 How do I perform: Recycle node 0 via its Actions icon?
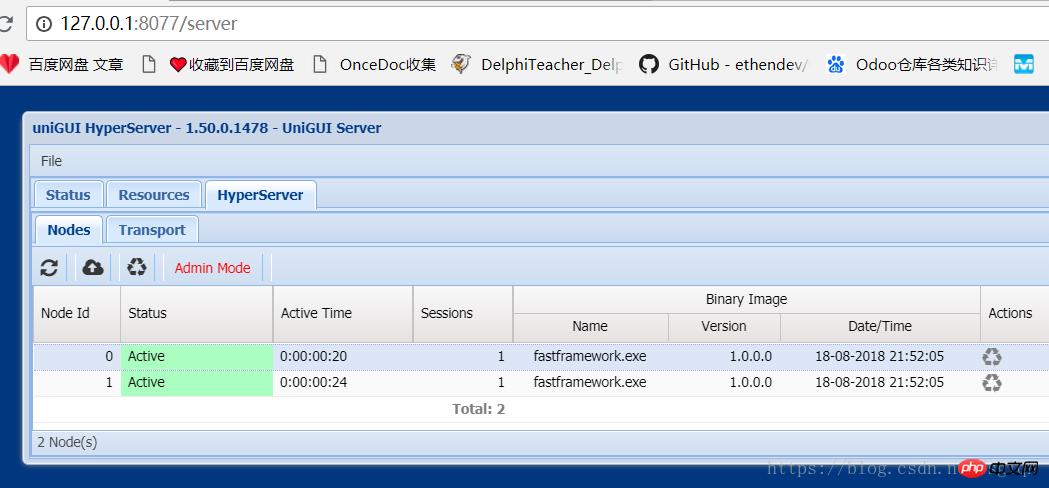click(x=991, y=357)
